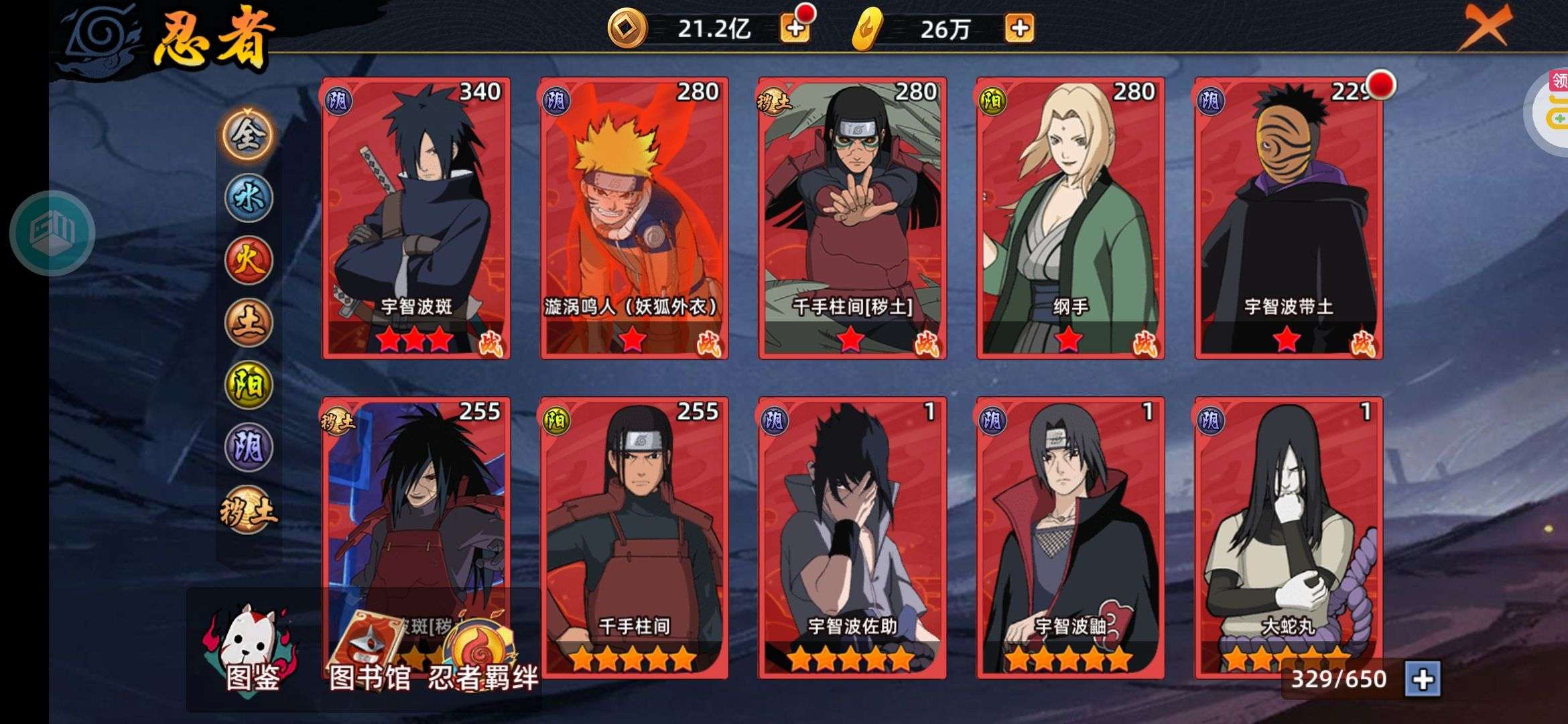Select the 宇智波斑 ninja card
The width and height of the screenshot is (1568, 724).
click(x=415, y=219)
